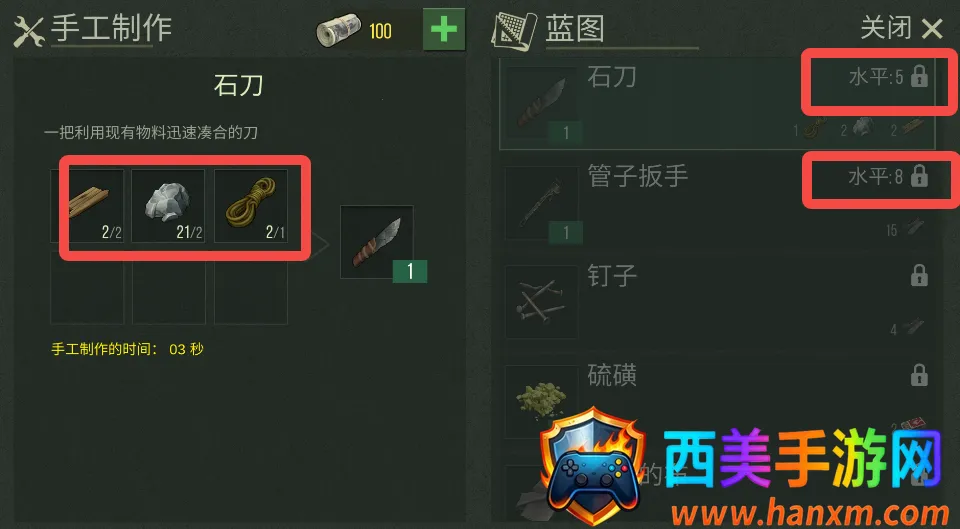
Task: Click the rope ingredient slot
Action: pos(251,206)
